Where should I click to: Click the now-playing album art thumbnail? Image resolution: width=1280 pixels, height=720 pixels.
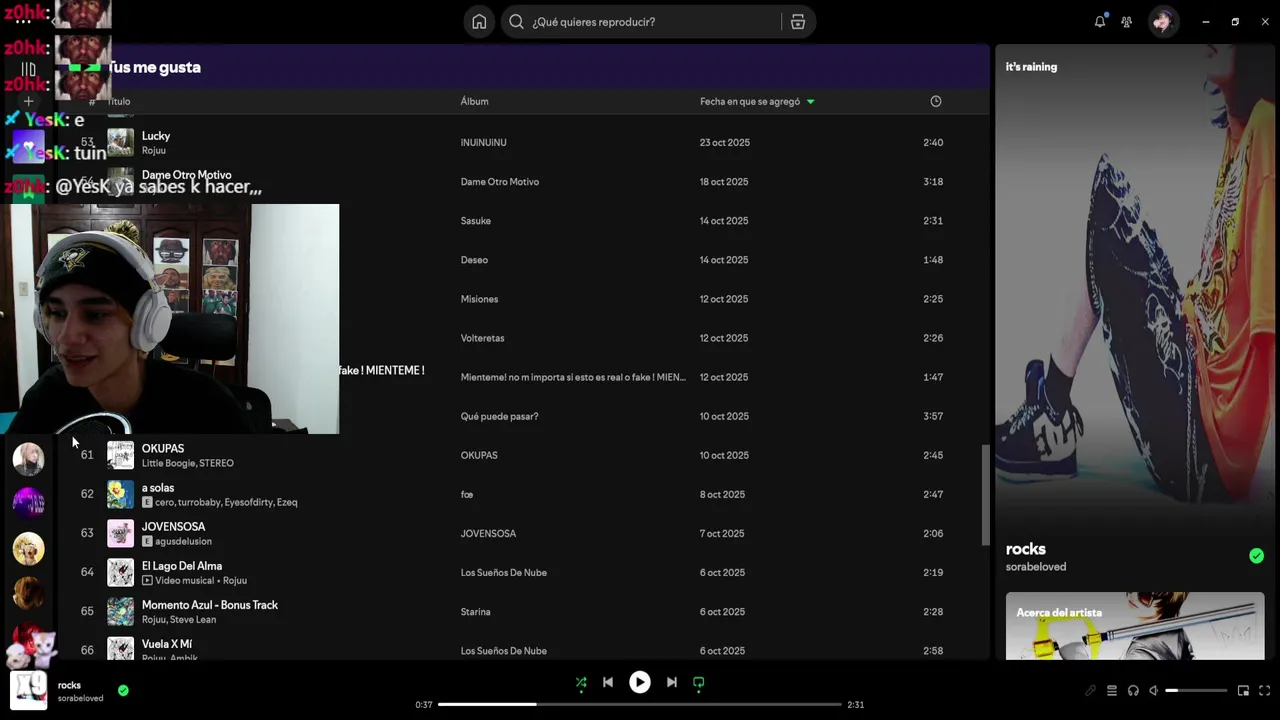(28, 690)
